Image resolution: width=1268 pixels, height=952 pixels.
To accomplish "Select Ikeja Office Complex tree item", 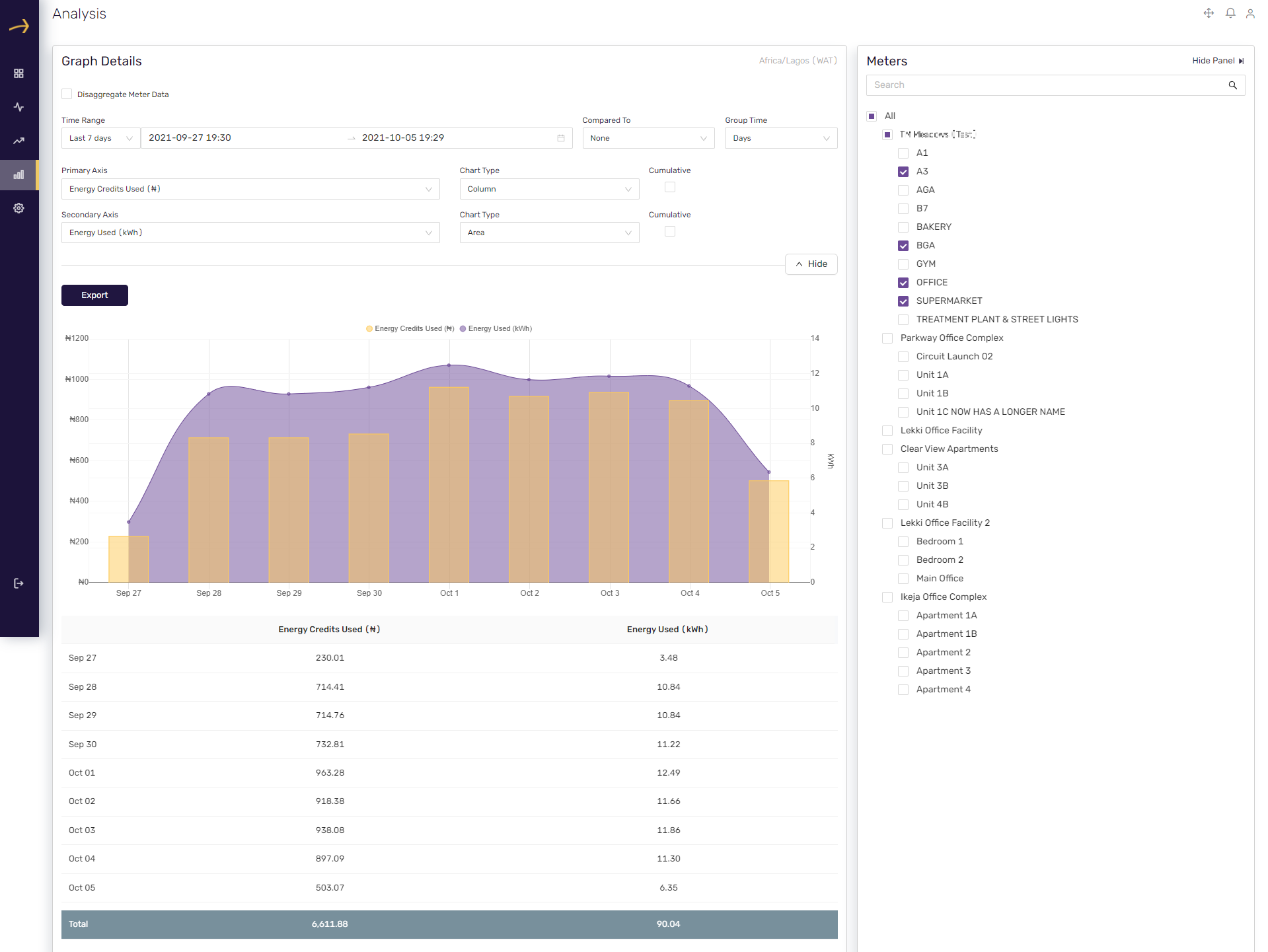I will [943, 597].
